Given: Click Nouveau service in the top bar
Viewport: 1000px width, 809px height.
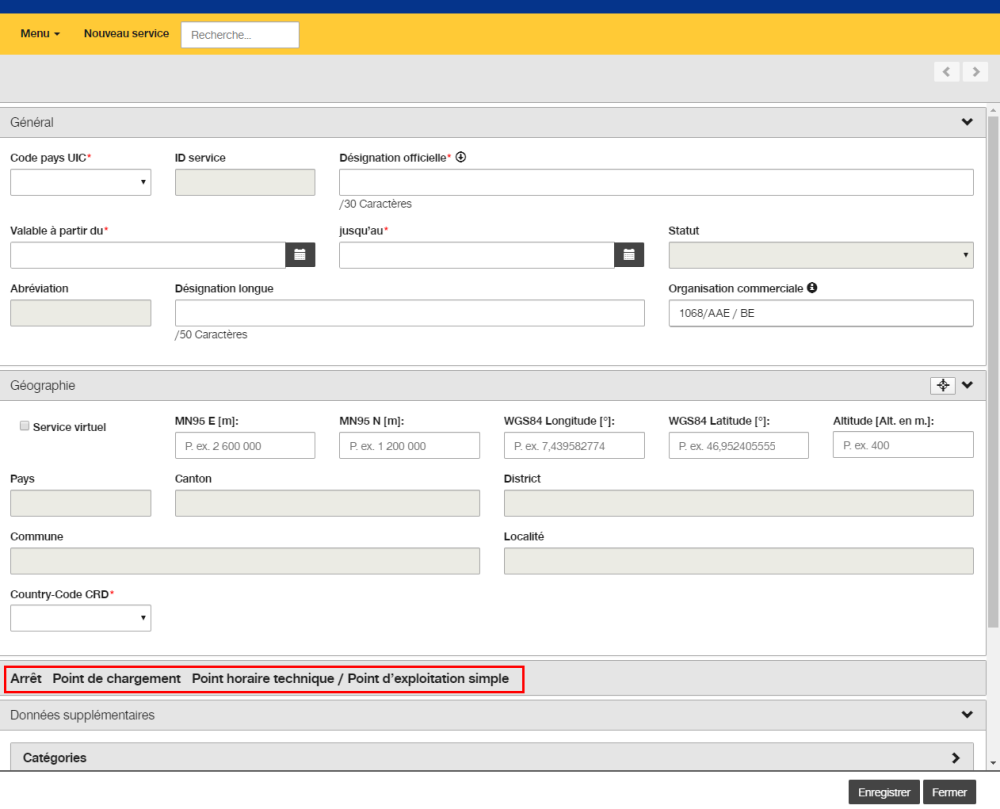Looking at the screenshot, I should (126, 33).
